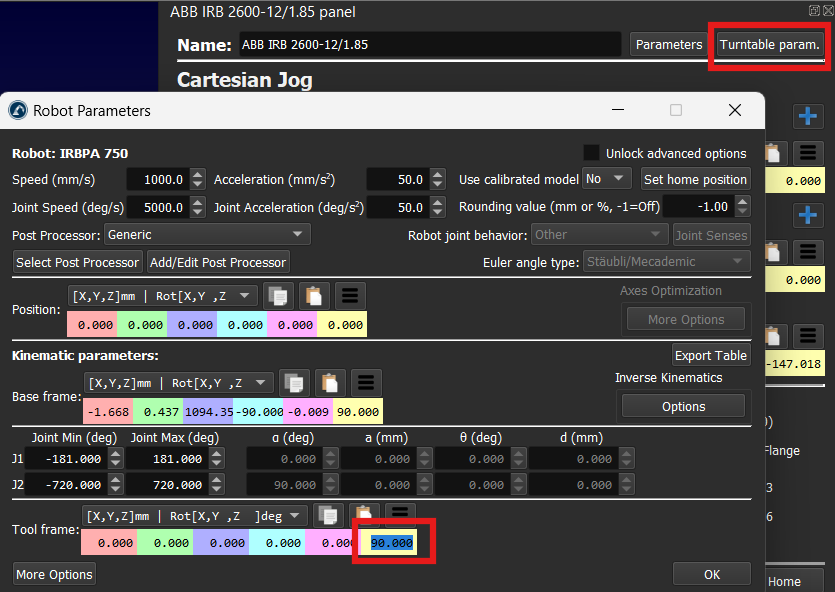
Task: Increase Speed (mm/s) with stepper up arrow
Action: [198, 175]
